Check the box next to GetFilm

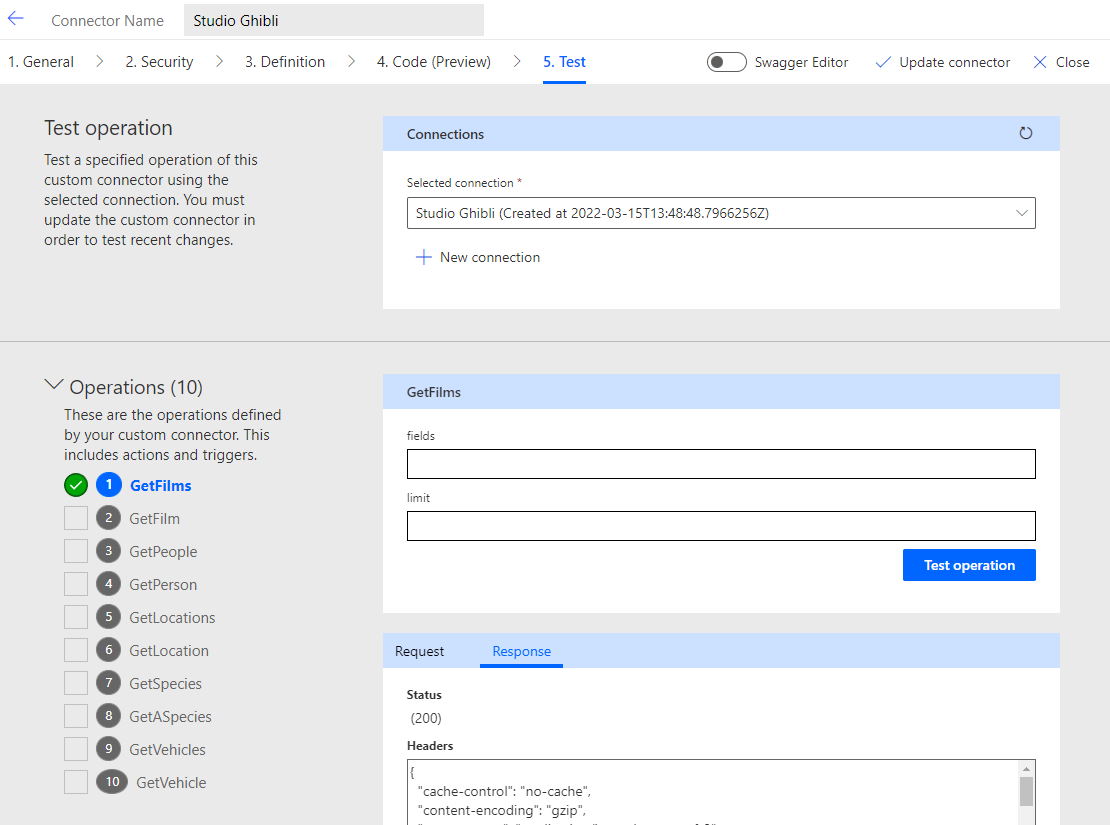pos(76,518)
